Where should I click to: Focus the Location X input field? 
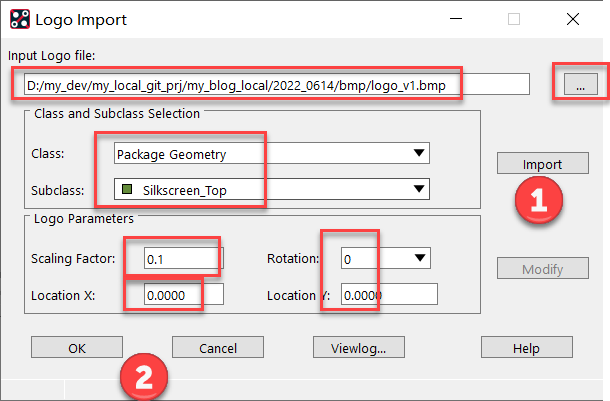(182, 295)
